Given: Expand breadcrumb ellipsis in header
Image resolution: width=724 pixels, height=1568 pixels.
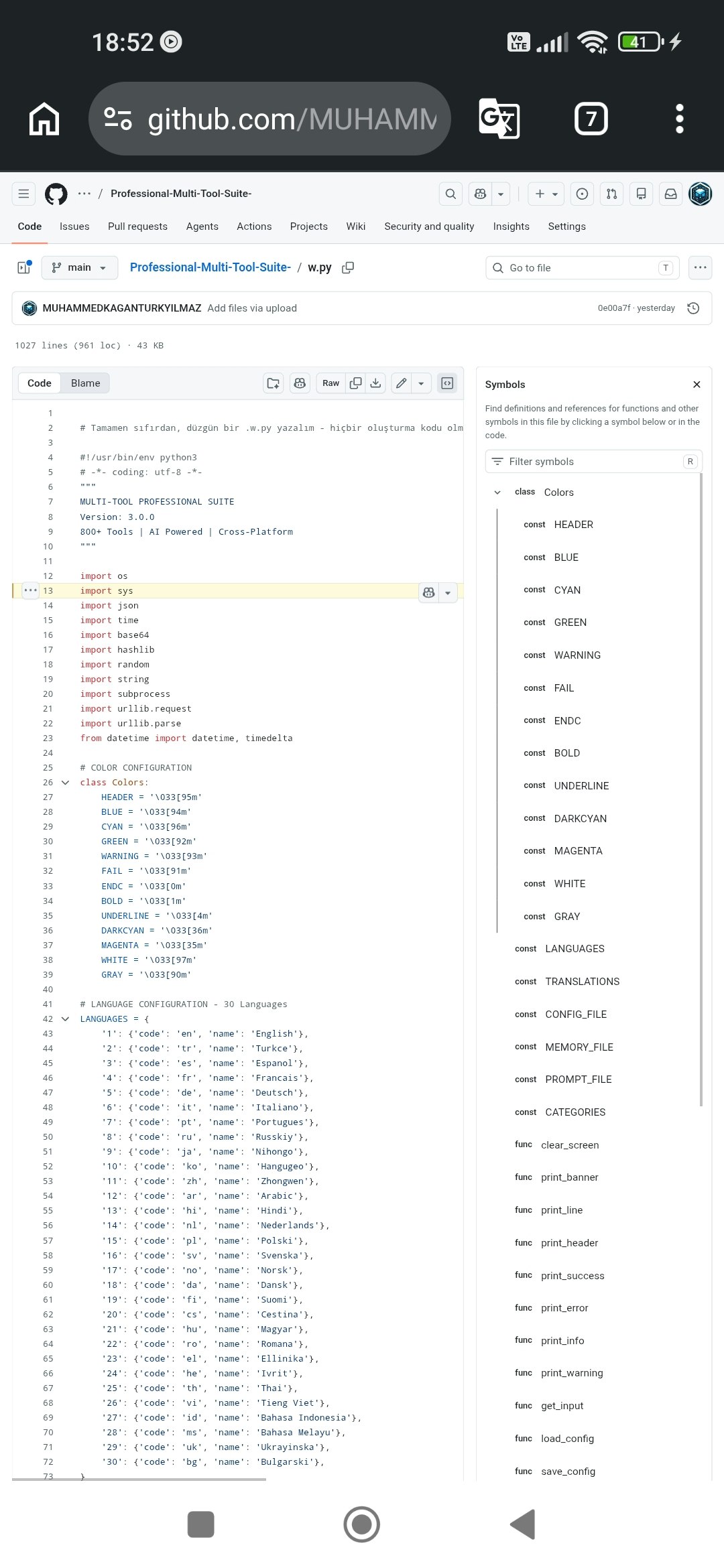Looking at the screenshot, I should click(84, 194).
